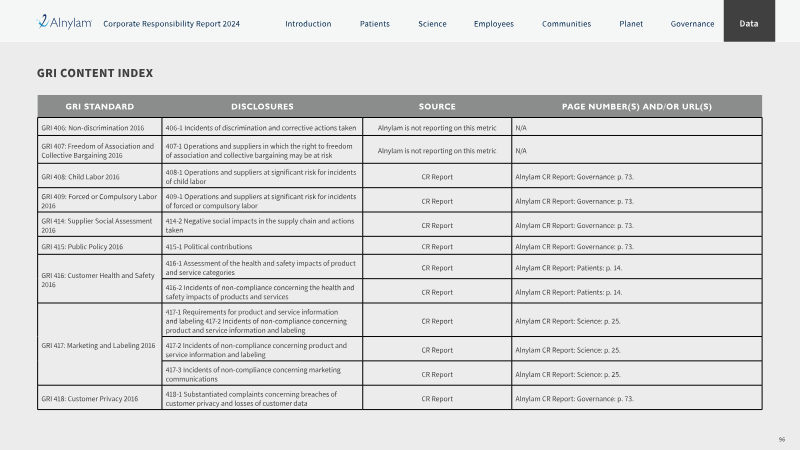Select GRI 414: Supplier Social Assessment cell
The width and height of the screenshot is (800, 450).
point(99,225)
